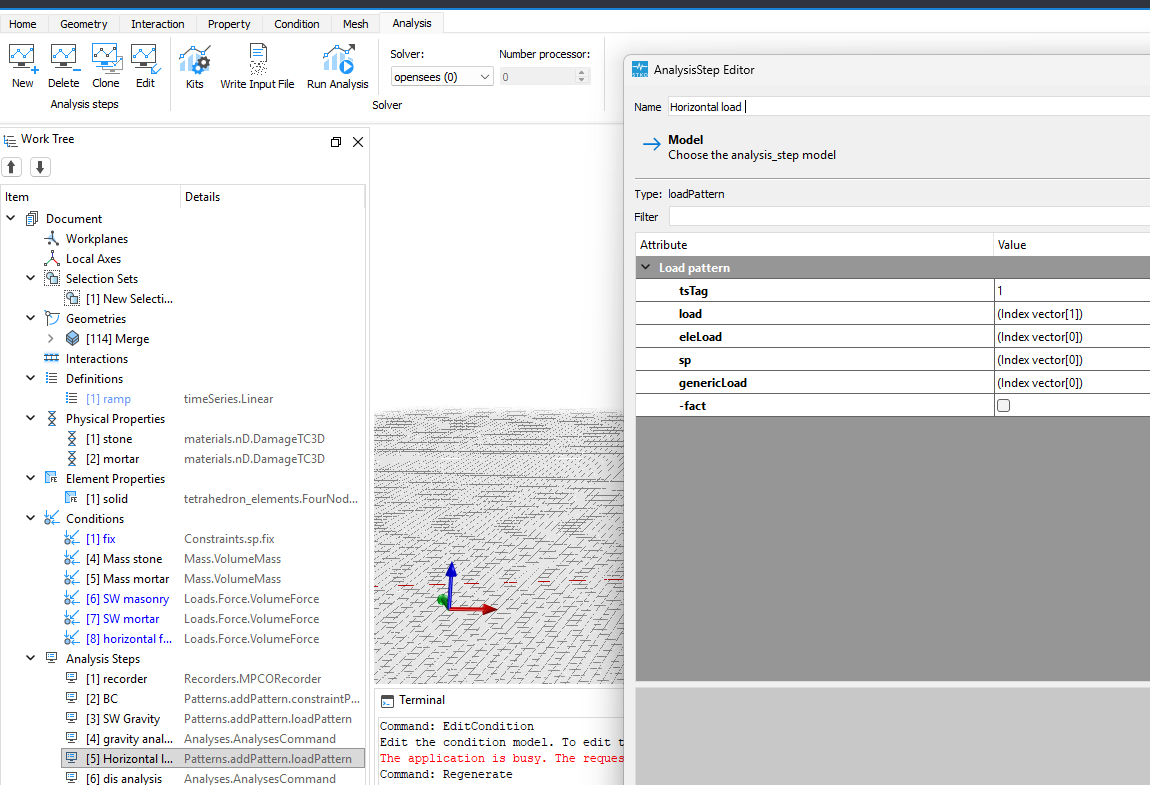Click the Filter input field
The image size is (1150, 785).
(909, 216)
